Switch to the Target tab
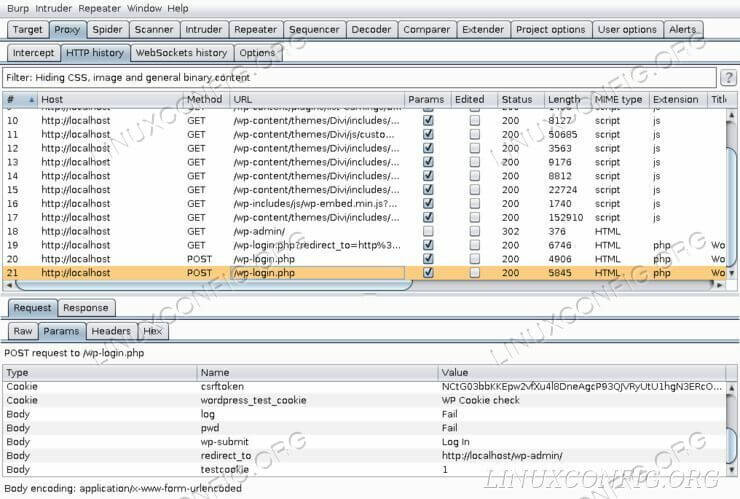Image resolution: width=740 pixels, height=499 pixels. pyautogui.click(x=27, y=29)
